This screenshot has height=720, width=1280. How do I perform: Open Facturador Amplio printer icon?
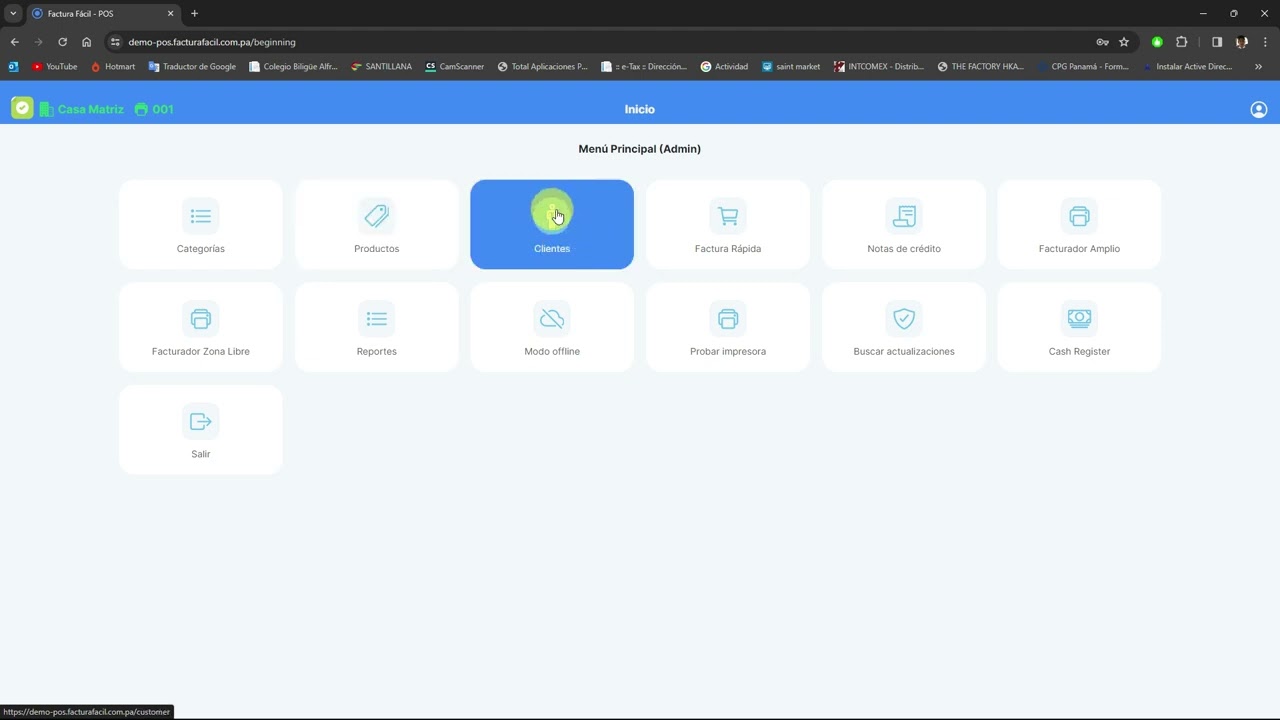coord(1079,216)
